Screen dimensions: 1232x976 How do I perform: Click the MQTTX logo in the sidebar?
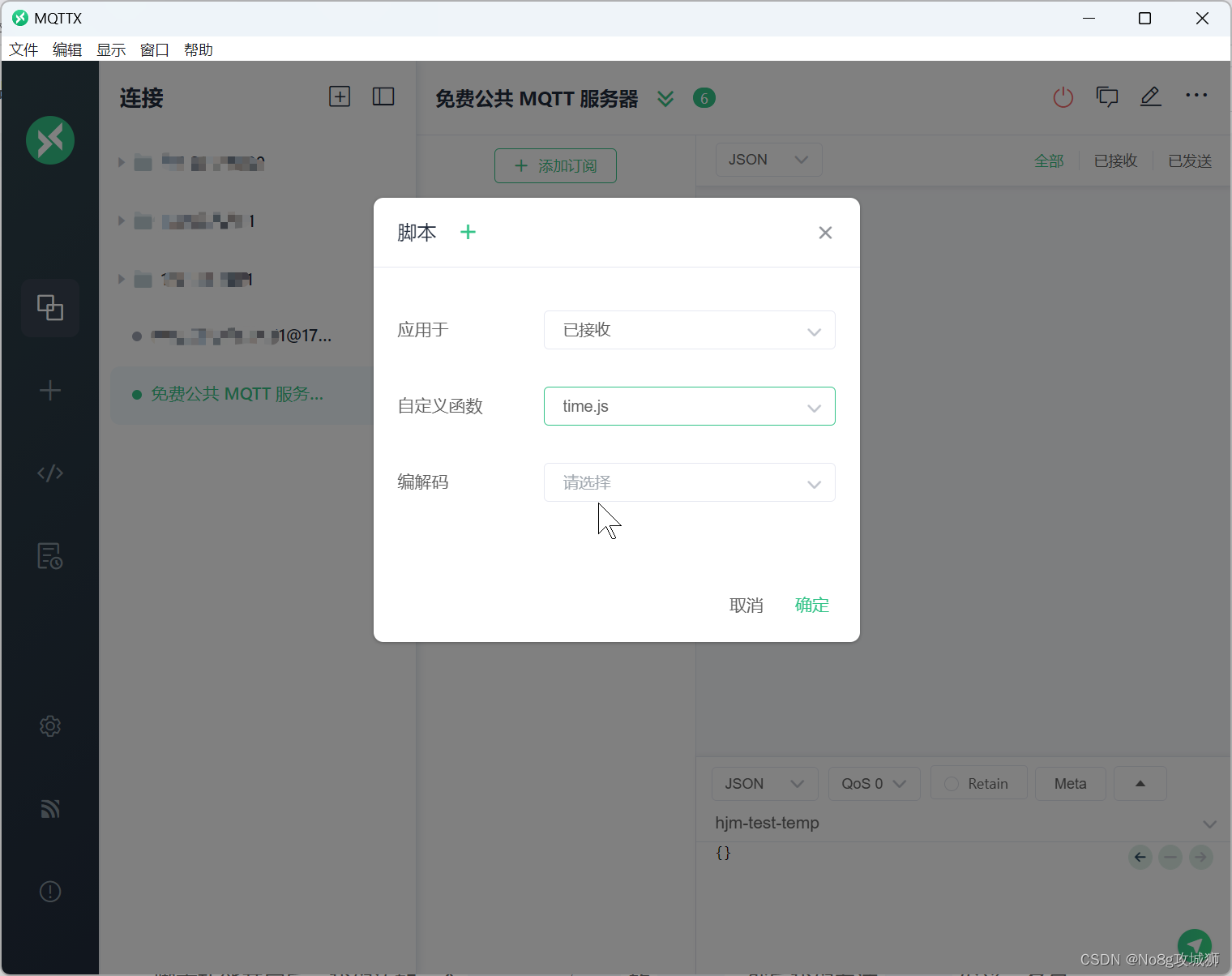50,140
